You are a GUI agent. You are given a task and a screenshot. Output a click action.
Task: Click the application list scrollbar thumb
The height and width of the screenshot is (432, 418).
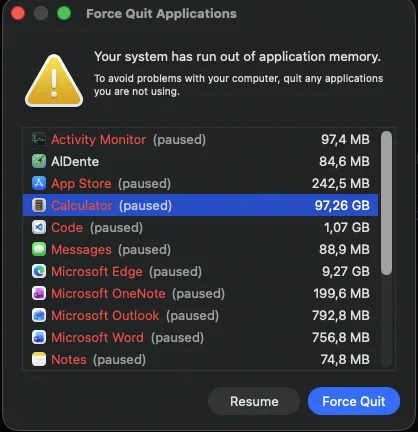click(386, 203)
